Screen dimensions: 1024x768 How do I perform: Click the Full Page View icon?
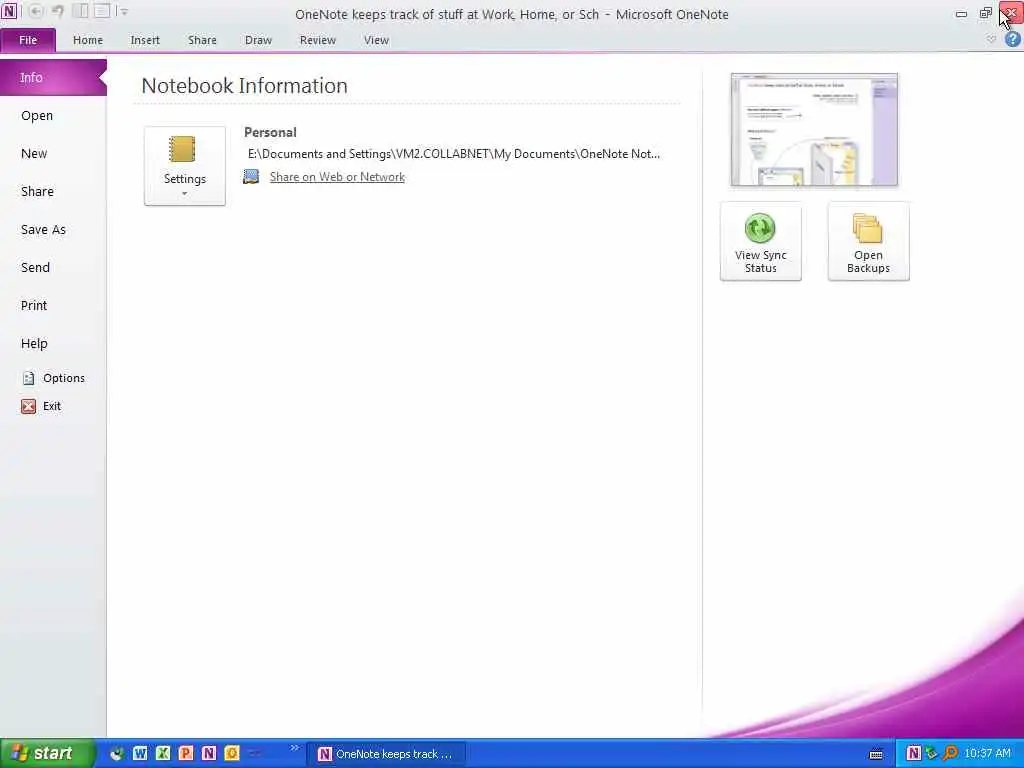click(102, 11)
